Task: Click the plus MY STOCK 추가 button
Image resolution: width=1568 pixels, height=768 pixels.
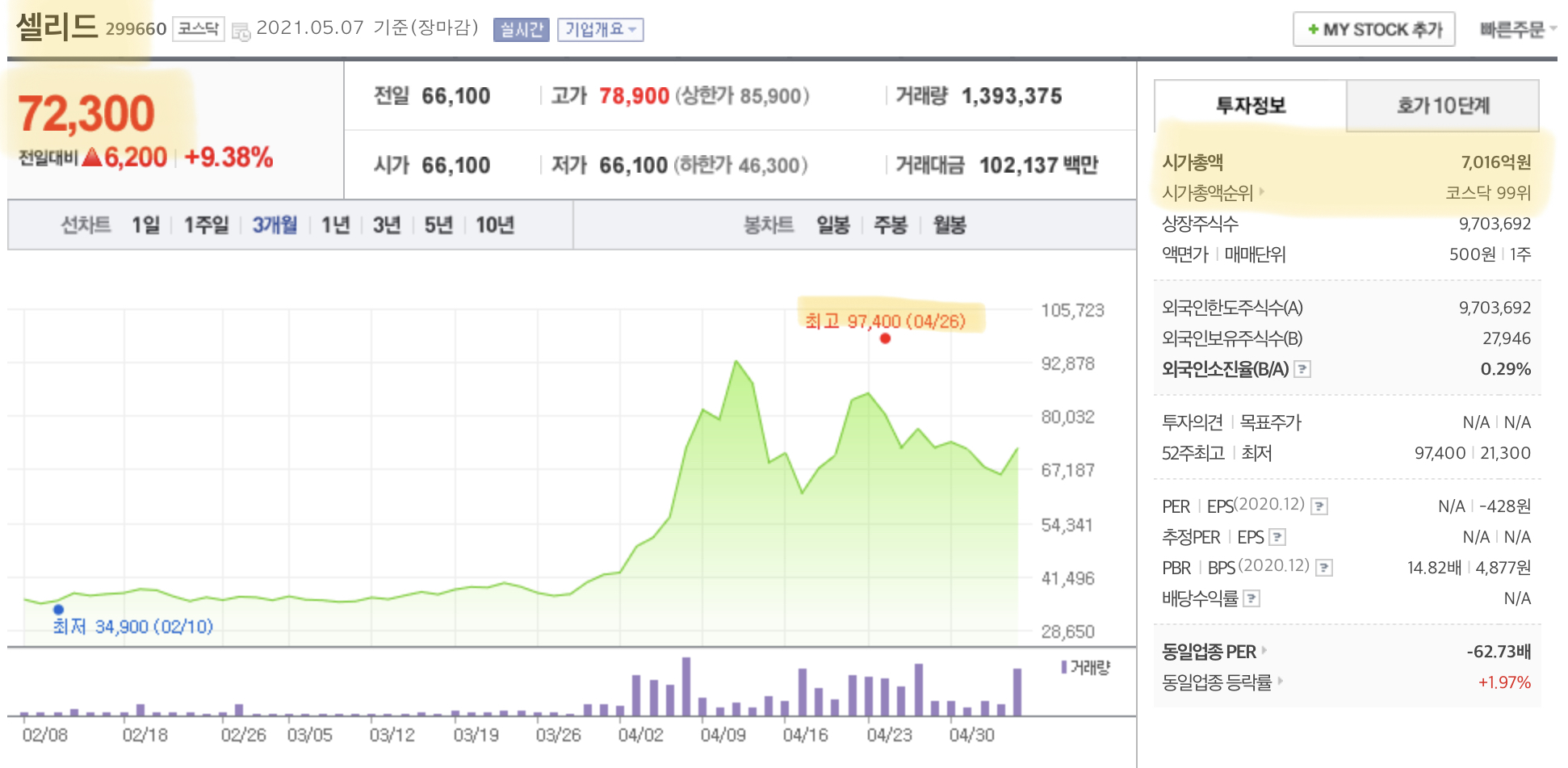Action: point(1374,29)
